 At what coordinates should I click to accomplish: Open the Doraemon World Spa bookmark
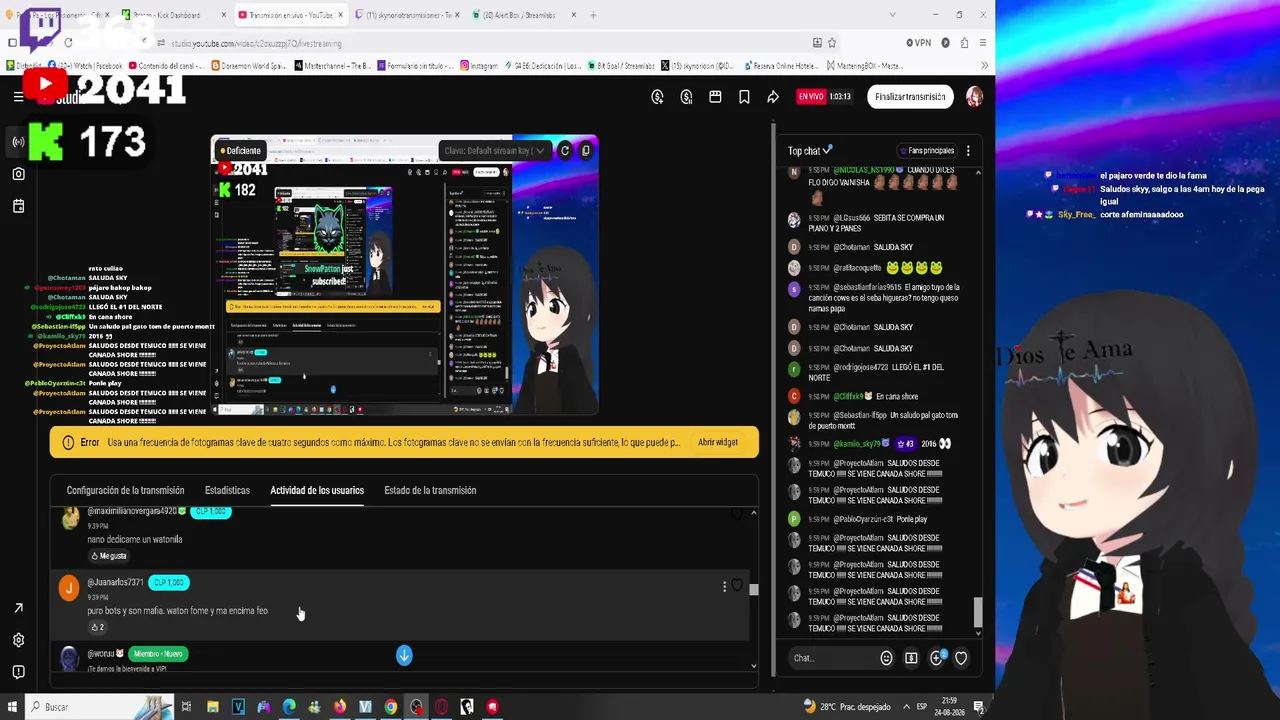pos(248,66)
